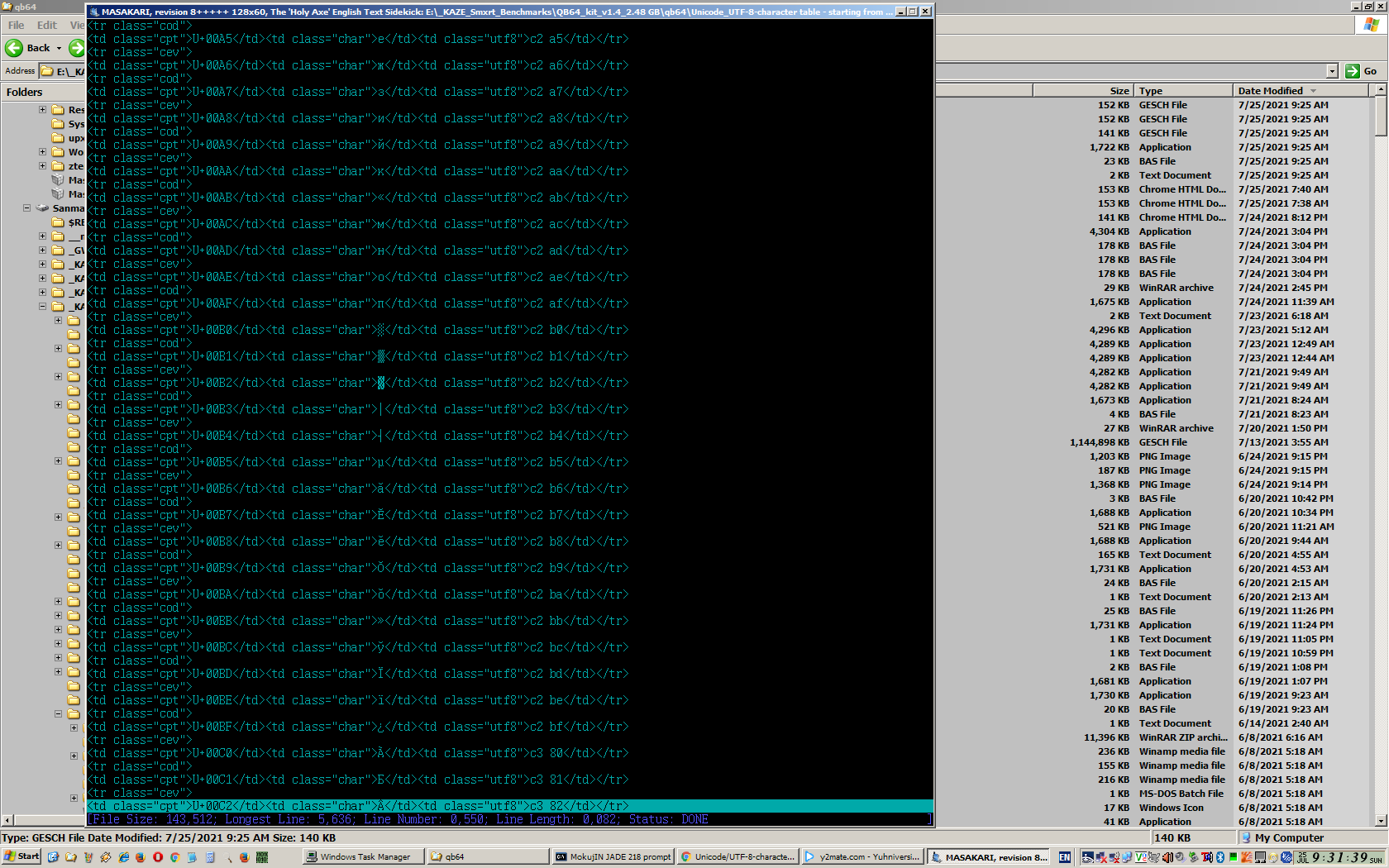Open the volume speaker tray icon
The height and width of the screenshot is (868, 1389).
[x=1167, y=857]
